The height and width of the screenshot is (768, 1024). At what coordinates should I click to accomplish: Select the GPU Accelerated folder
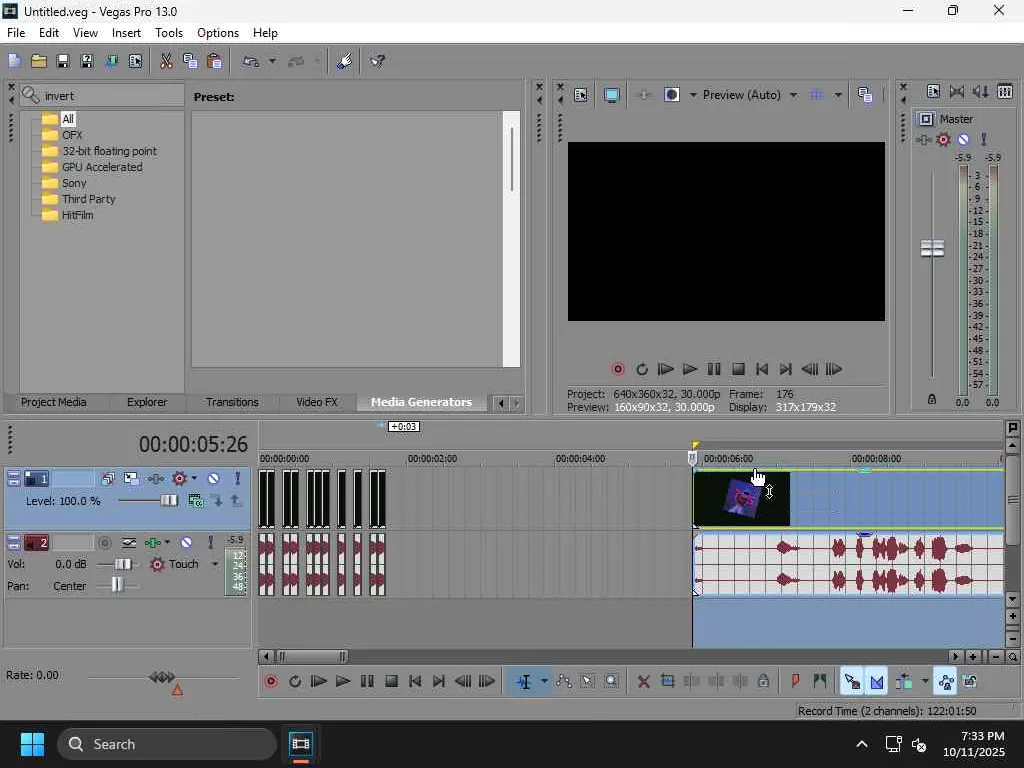pyautogui.click(x=102, y=167)
